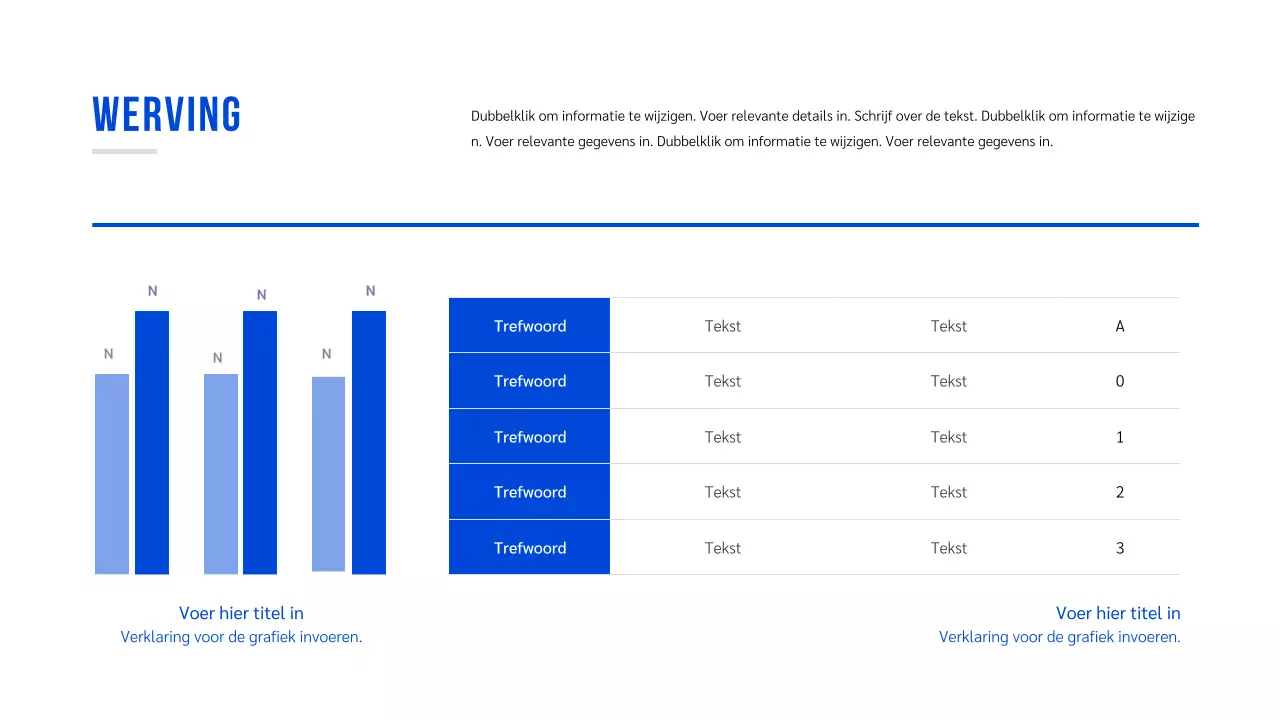The image size is (1280, 720).
Task: Select the last dark-blue bar in the chart
Action: (369, 442)
